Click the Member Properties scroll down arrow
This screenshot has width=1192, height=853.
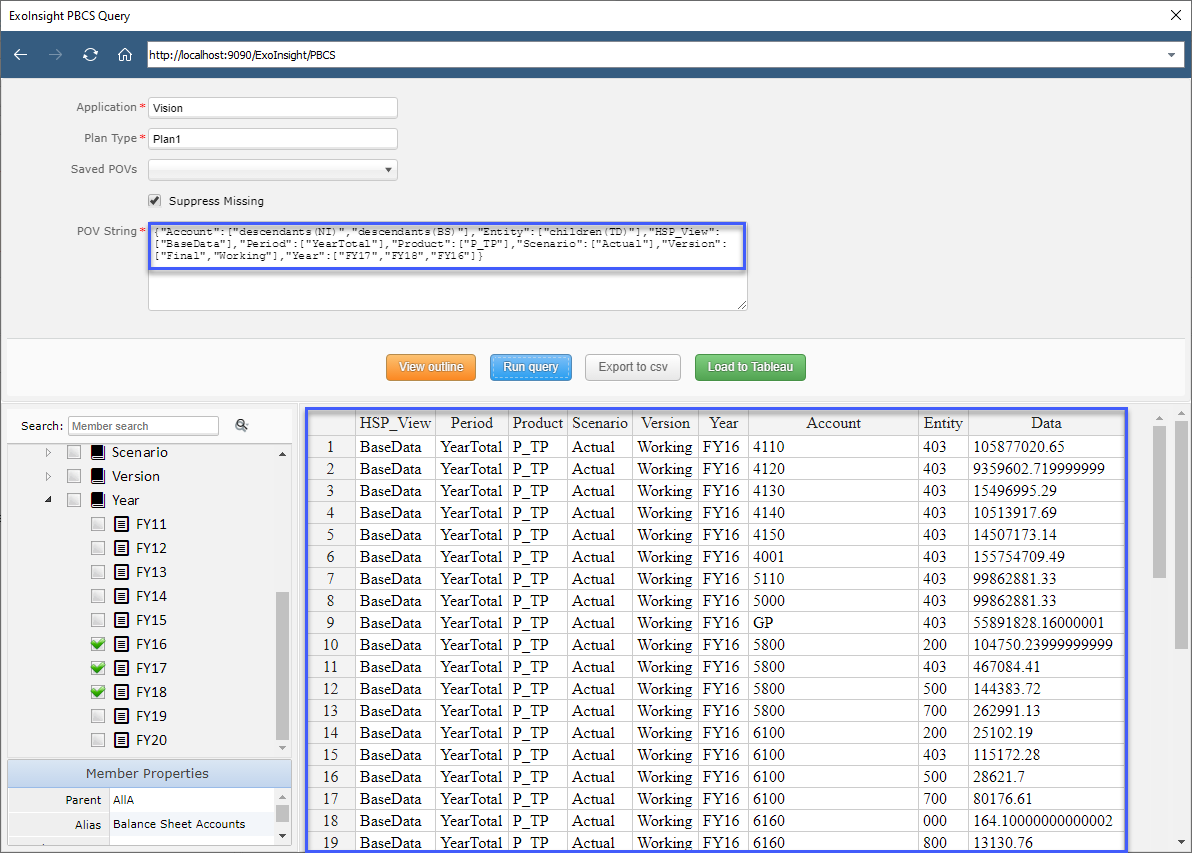point(282,836)
